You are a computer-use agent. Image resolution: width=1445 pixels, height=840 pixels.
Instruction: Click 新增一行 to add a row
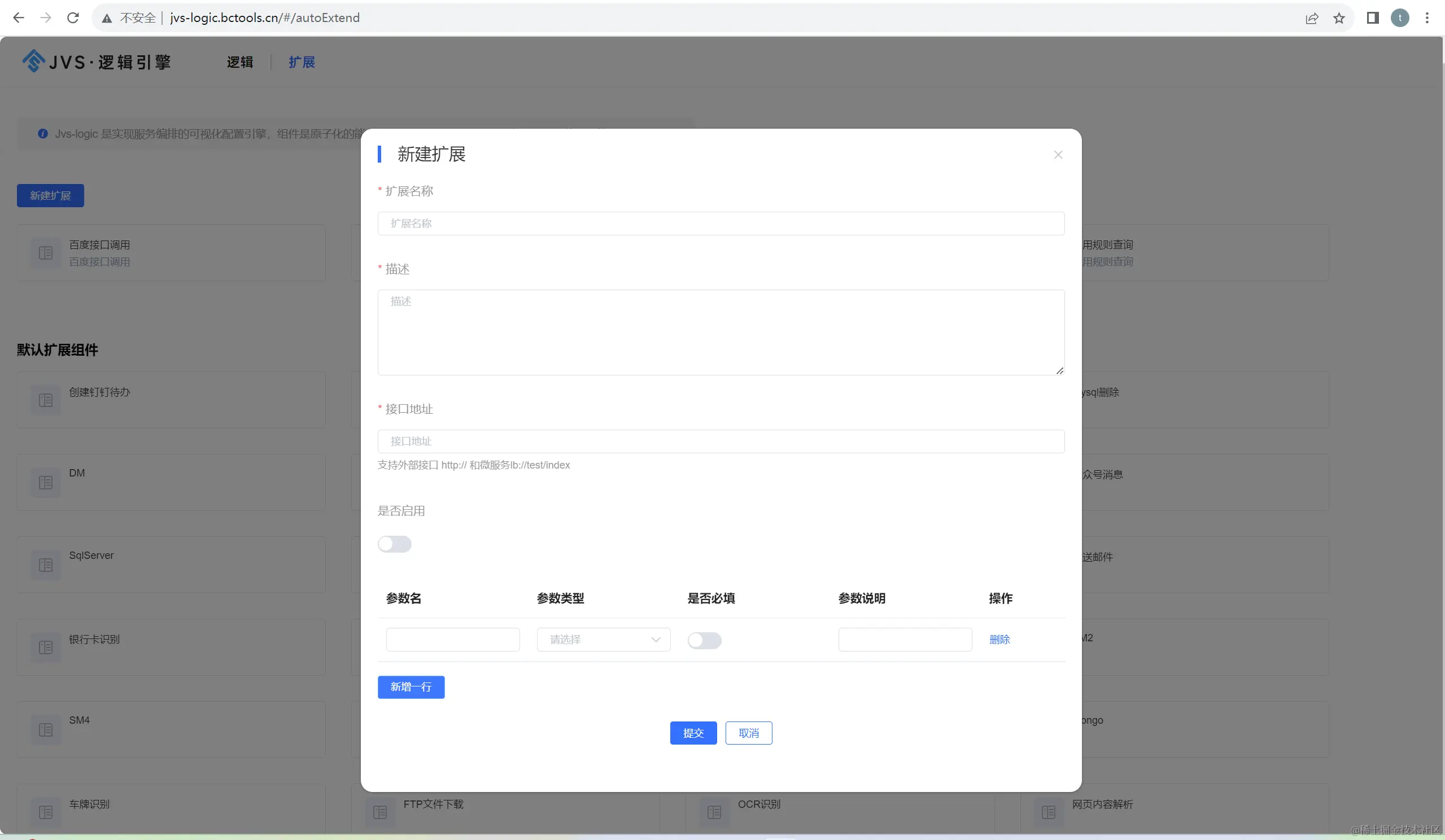[x=411, y=687]
